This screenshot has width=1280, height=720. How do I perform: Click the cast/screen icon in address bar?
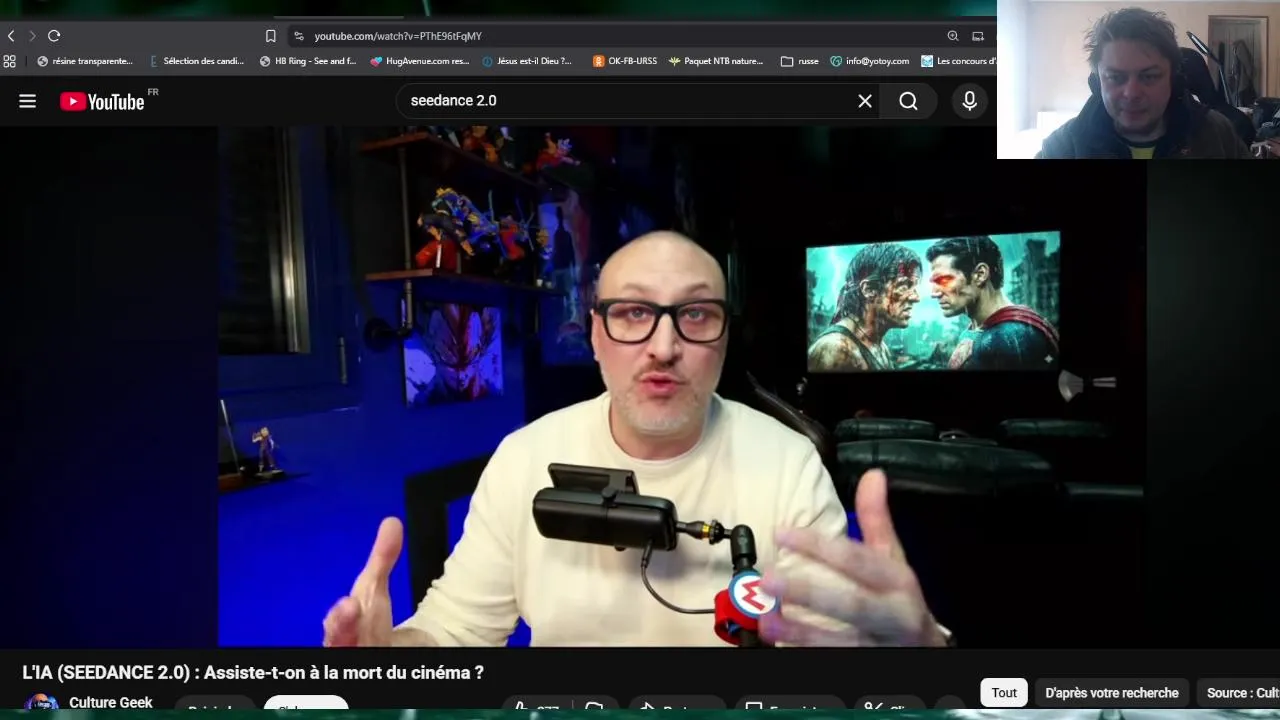pyautogui.click(x=978, y=36)
